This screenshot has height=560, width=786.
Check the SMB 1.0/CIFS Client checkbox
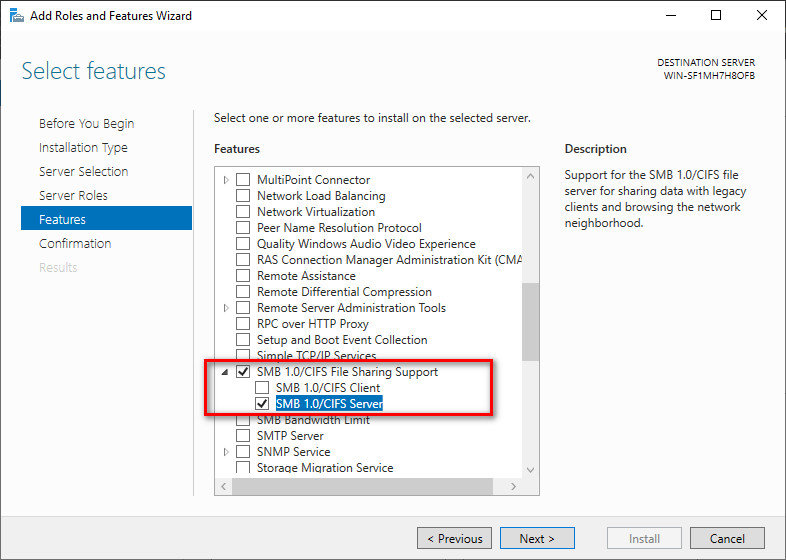pyautogui.click(x=262, y=388)
